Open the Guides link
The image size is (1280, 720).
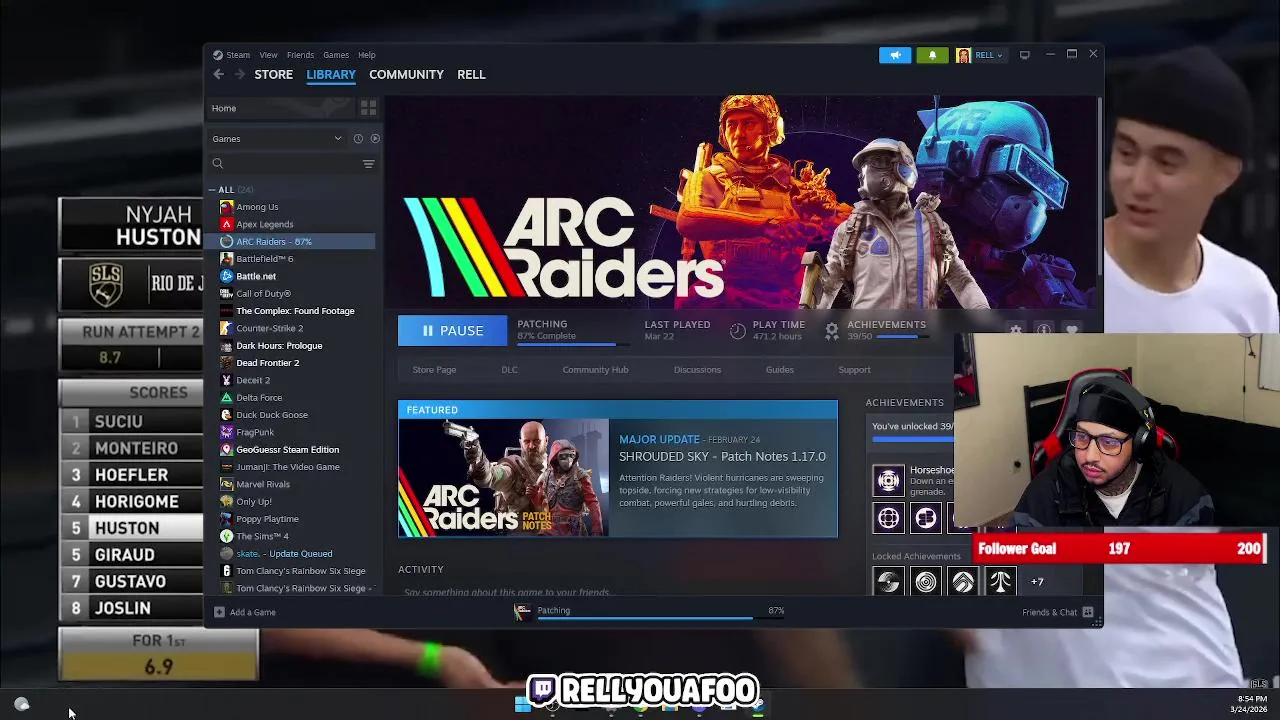point(780,370)
